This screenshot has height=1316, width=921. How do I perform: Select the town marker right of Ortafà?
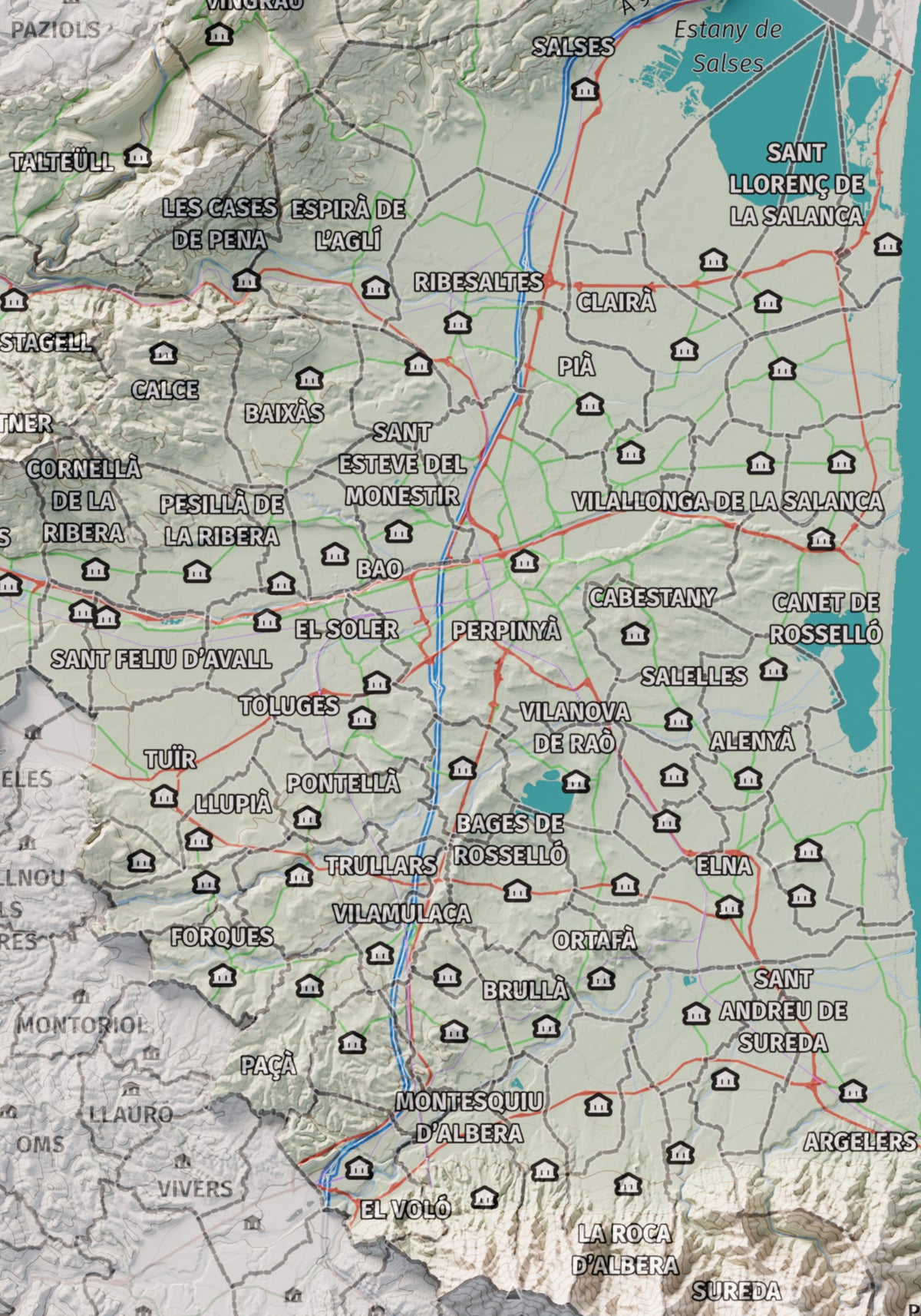[x=601, y=979]
